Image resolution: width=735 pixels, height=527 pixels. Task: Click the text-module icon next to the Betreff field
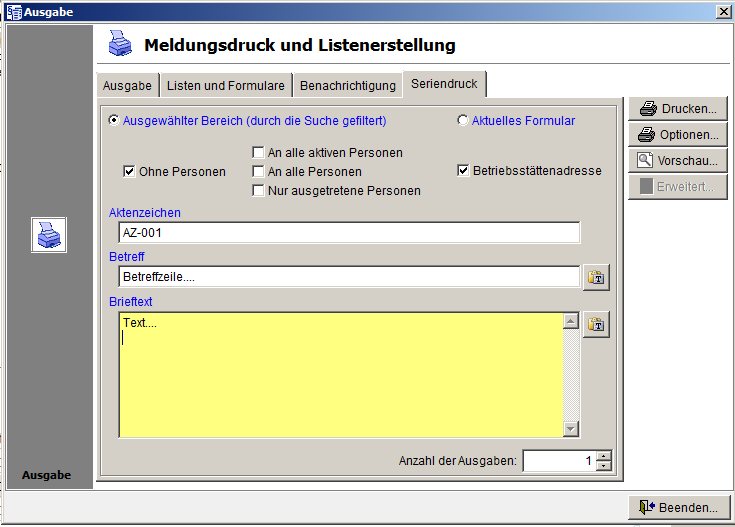(x=596, y=277)
